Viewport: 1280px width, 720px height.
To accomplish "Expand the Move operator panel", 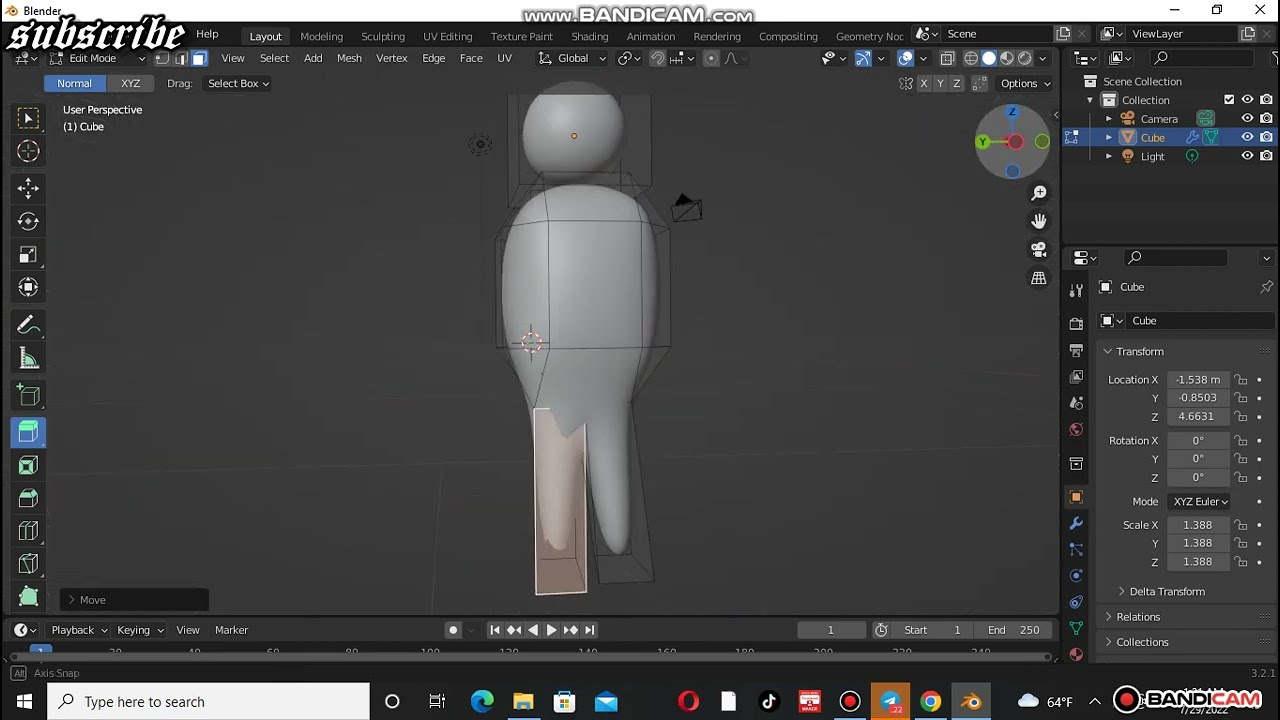I will 134,600.
